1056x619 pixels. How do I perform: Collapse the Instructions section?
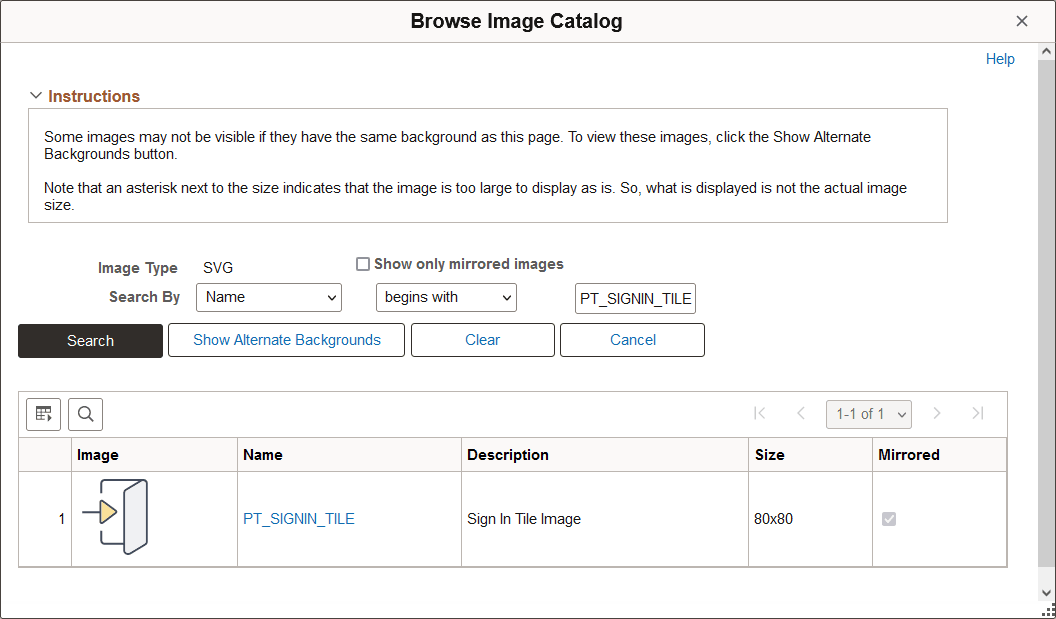[36, 95]
